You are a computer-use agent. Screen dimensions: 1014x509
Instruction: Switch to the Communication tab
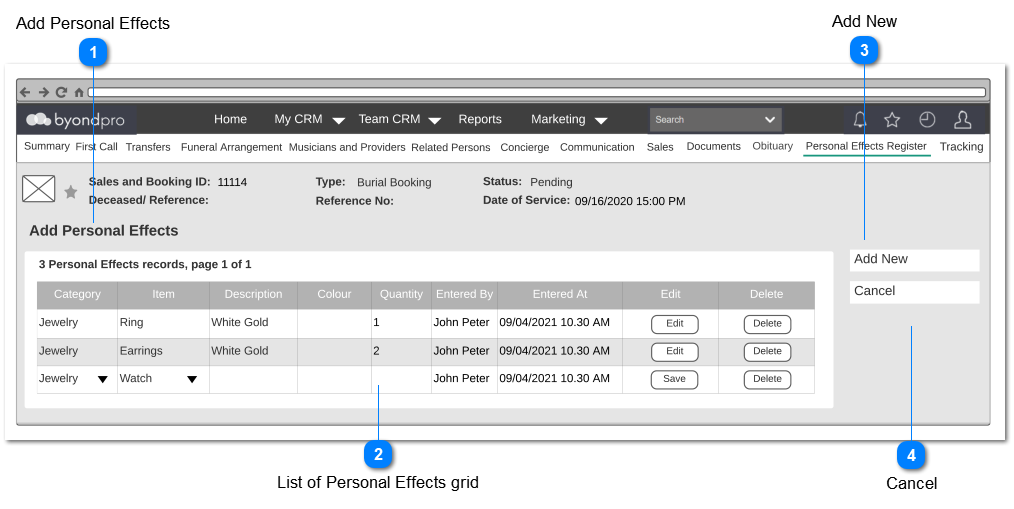pyautogui.click(x=597, y=147)
